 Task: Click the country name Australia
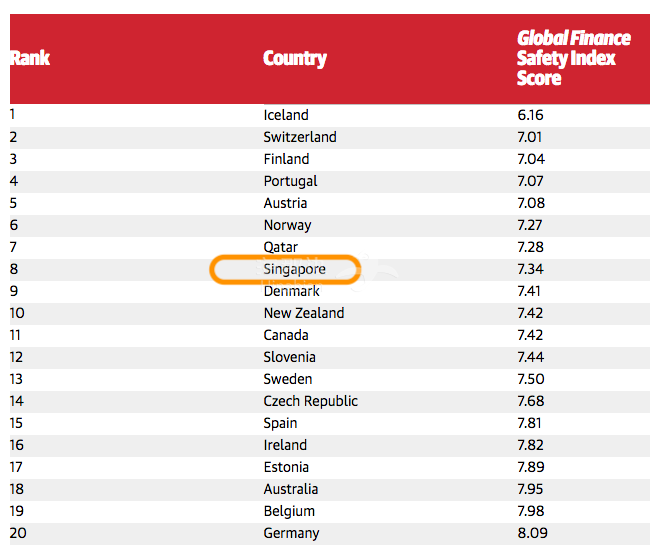point(291,489)
